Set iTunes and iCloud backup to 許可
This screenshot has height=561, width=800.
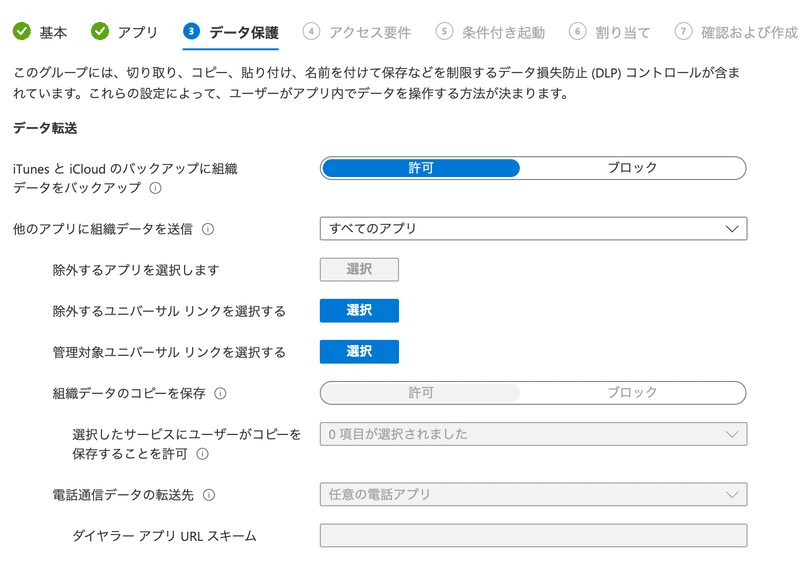[421, 168]
